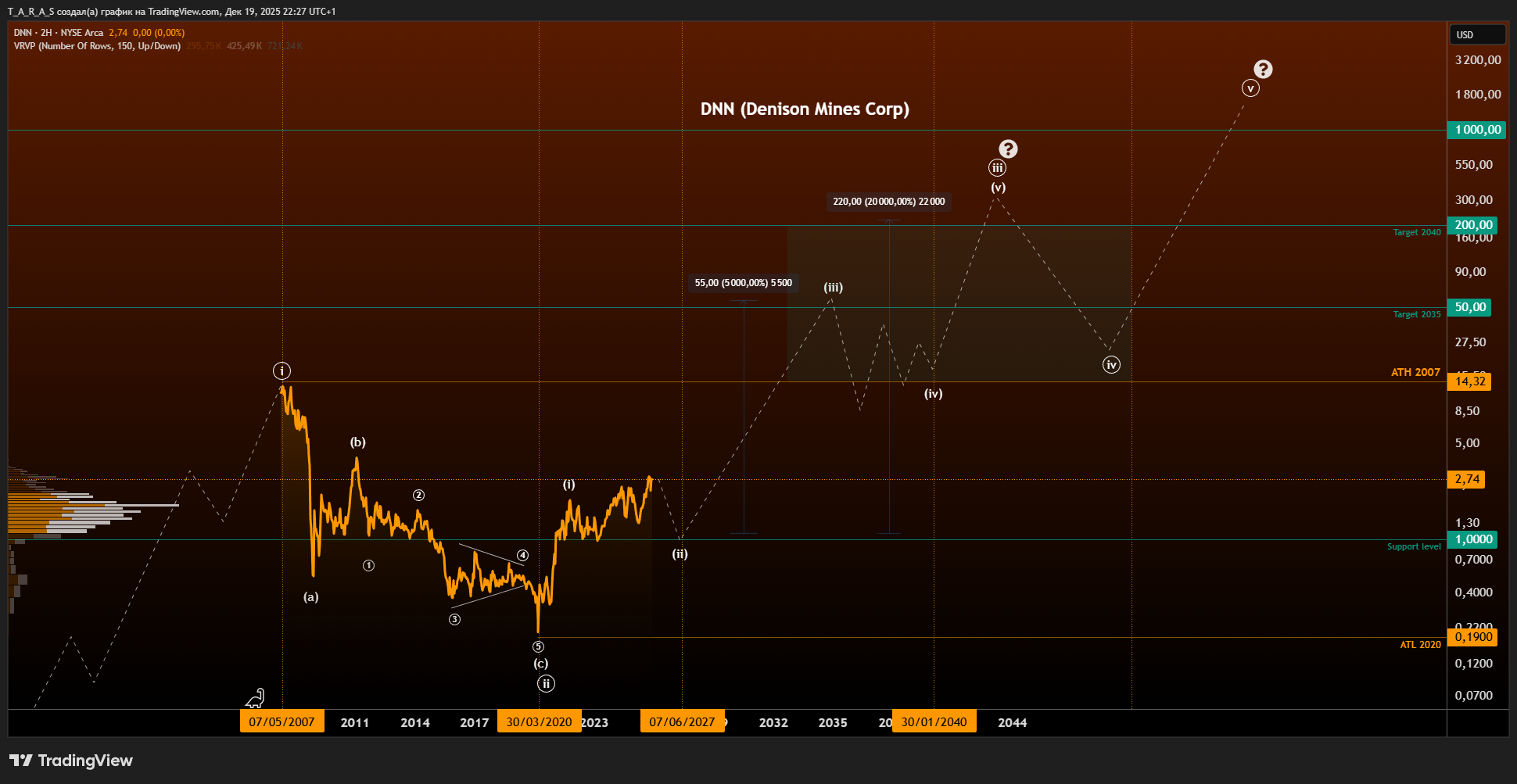Select the (c) wave label

540,664
